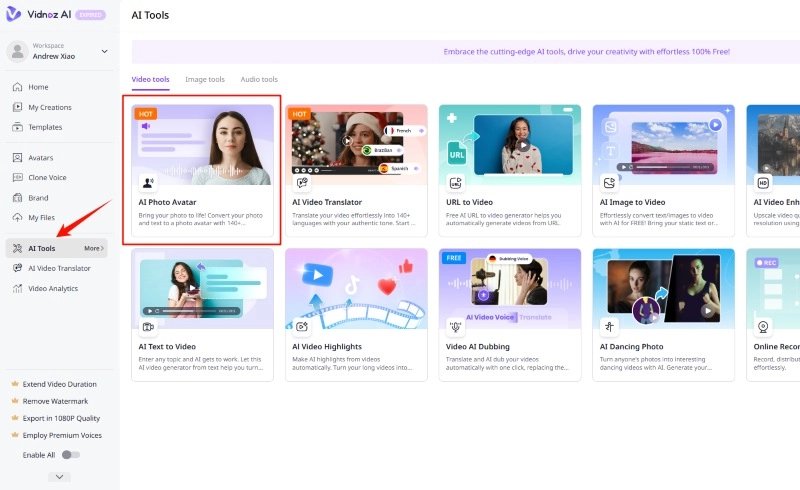The height and width of the screenshot is (490, 800).
Task: Click the Templates sidebar icon
Action: pyautogui.click(x=18, y=127)
